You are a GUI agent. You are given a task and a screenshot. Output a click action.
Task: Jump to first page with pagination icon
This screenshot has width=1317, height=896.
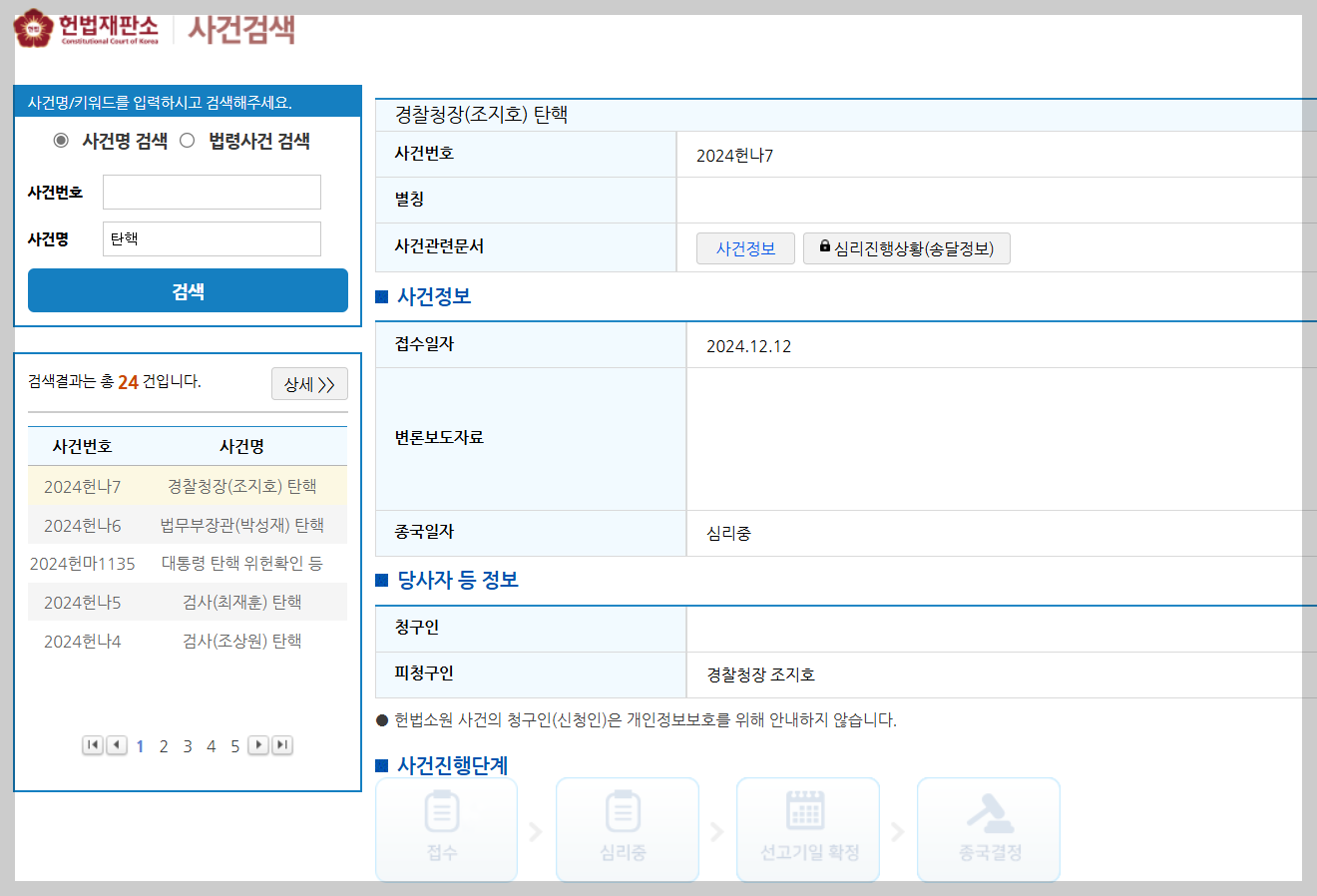click(92, 744)
